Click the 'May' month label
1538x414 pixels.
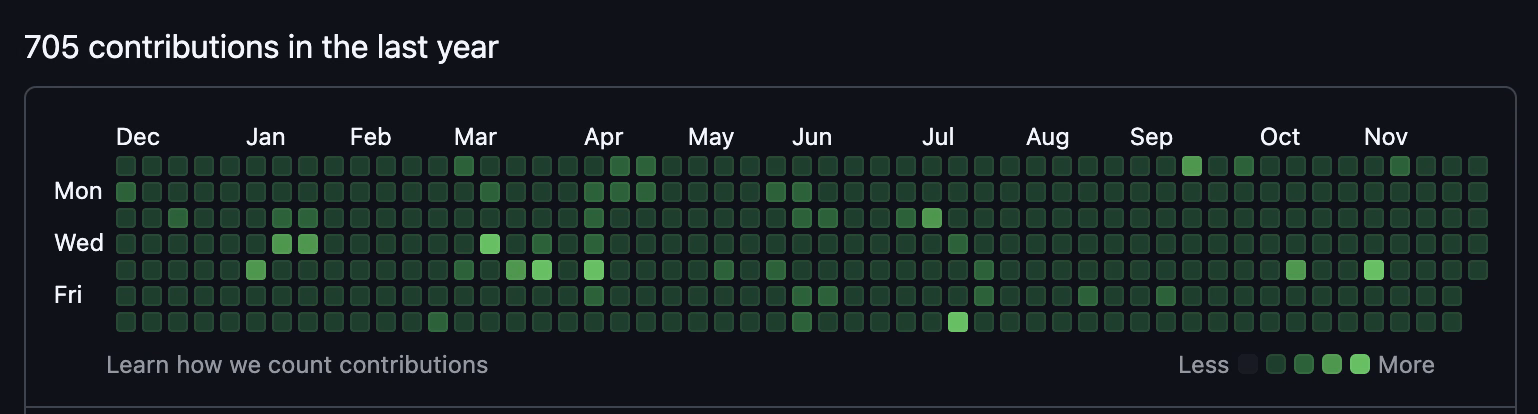(x=711, y=137)
